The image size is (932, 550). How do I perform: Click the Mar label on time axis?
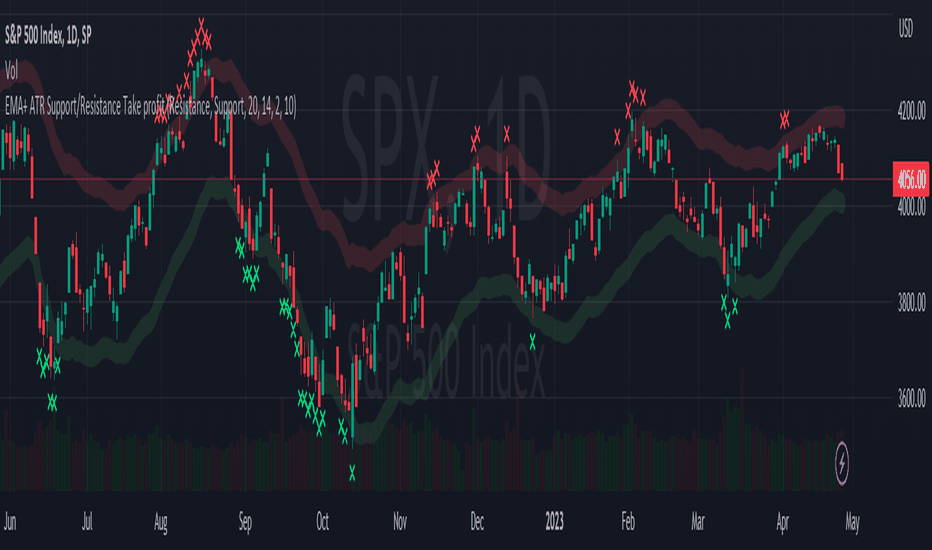coord(698,522)
